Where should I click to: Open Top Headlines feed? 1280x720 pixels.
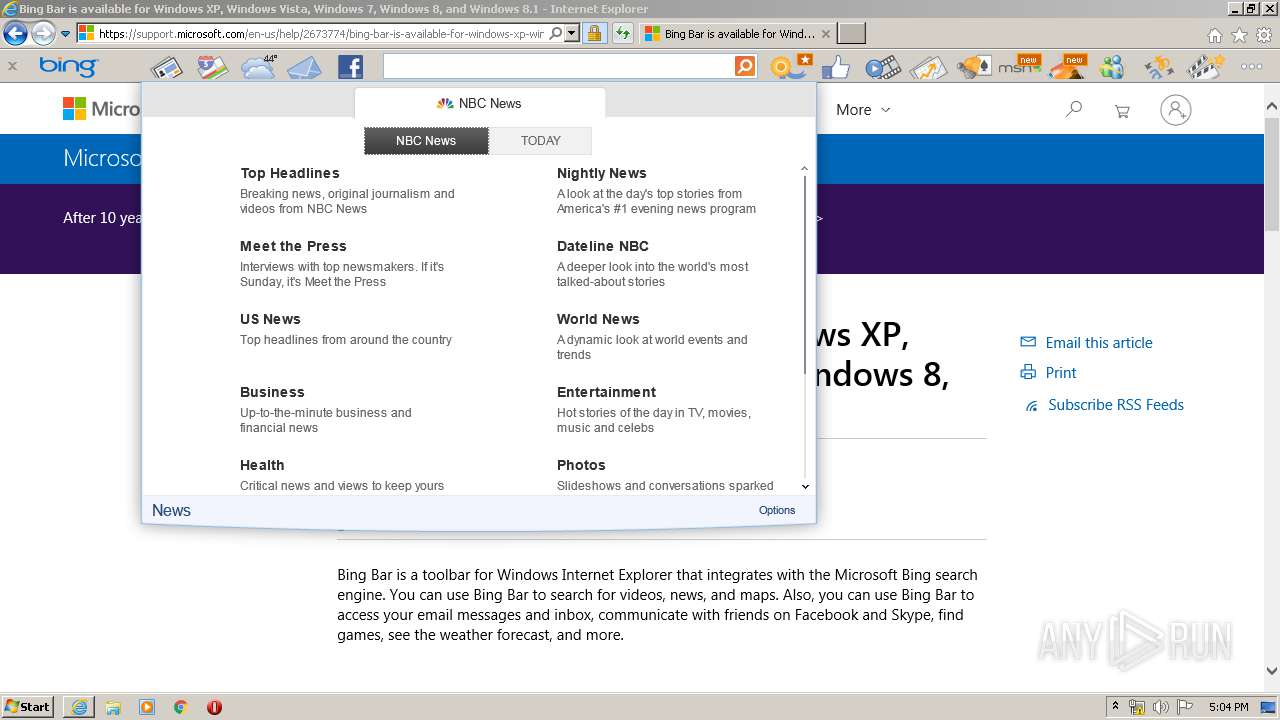coord(290,173)
